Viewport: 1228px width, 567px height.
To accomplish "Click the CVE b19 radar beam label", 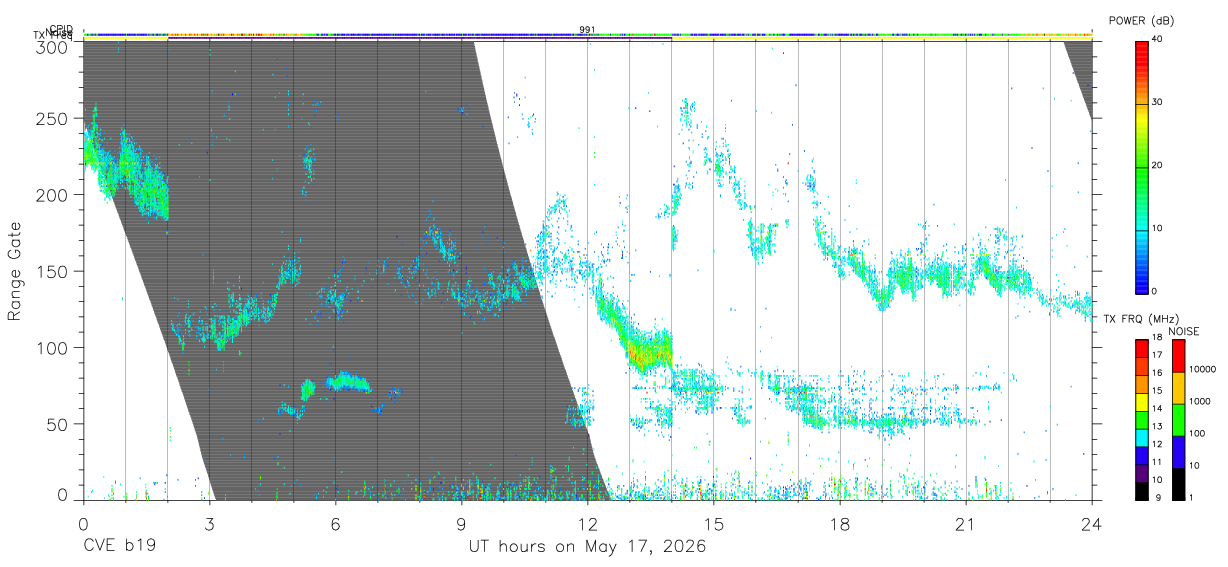I will pyautogui.click(x=118, y=547).
